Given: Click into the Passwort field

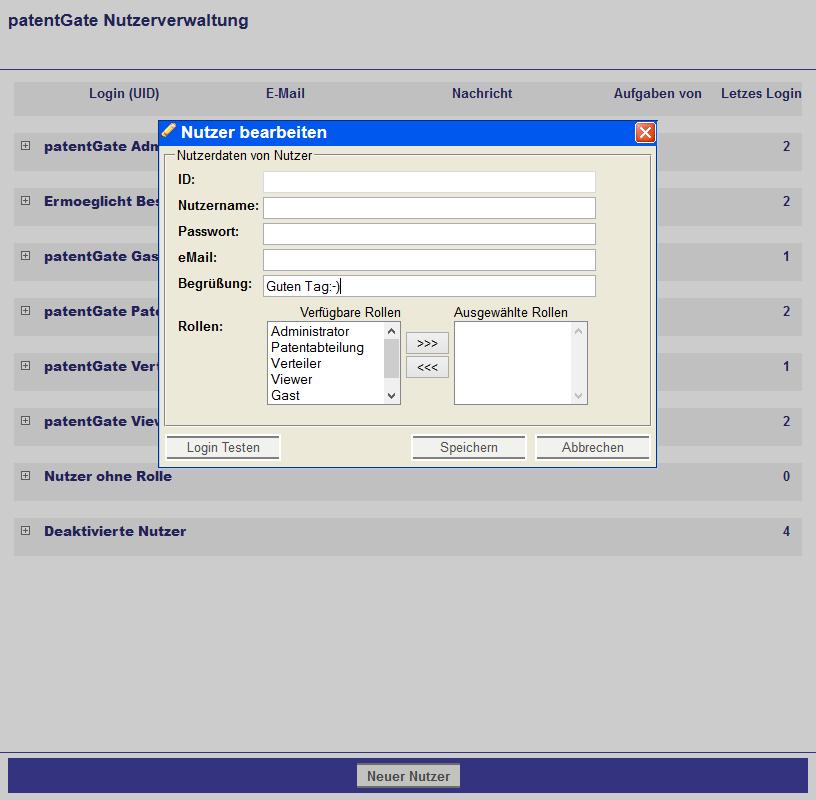Looking at the screenshot, I should coord(429,234).
